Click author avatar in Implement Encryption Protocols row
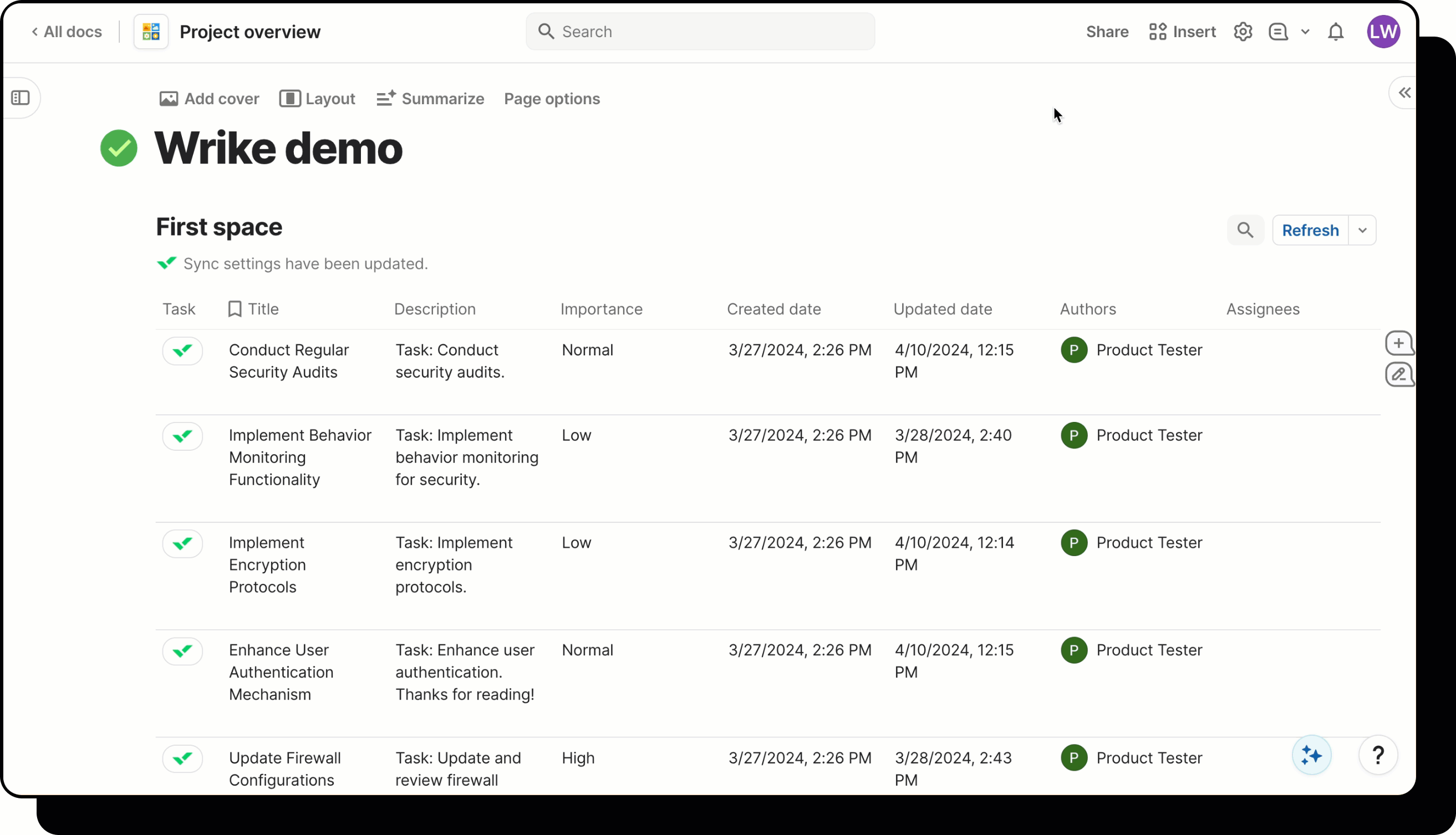Screen dimensions: 1456x835 pos(1074,542)
